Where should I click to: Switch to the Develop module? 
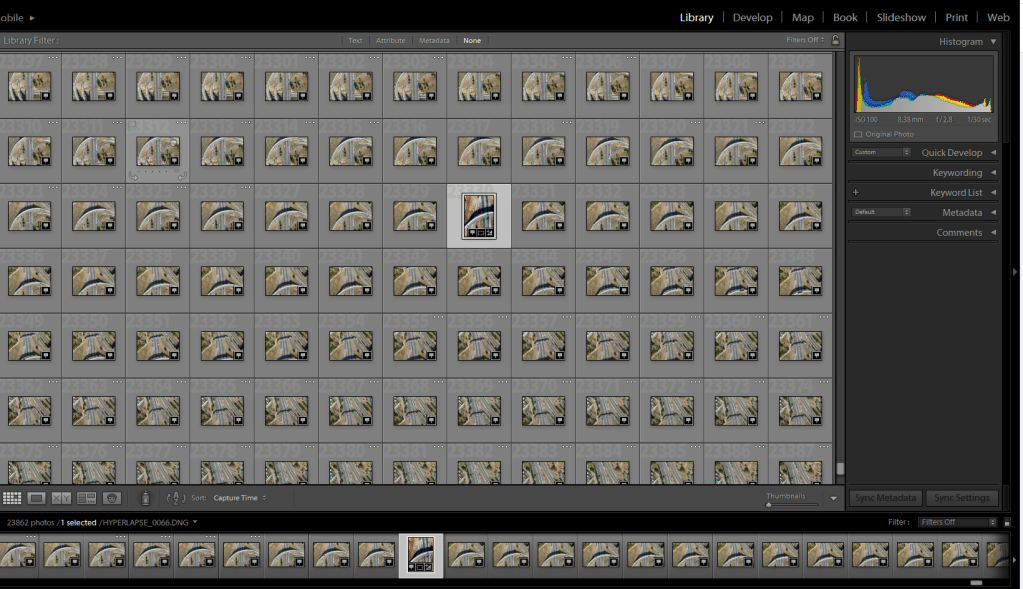pos(752,17)
